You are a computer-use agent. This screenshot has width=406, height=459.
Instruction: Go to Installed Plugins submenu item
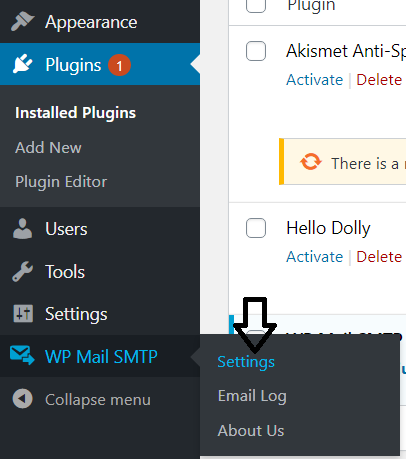75,113
